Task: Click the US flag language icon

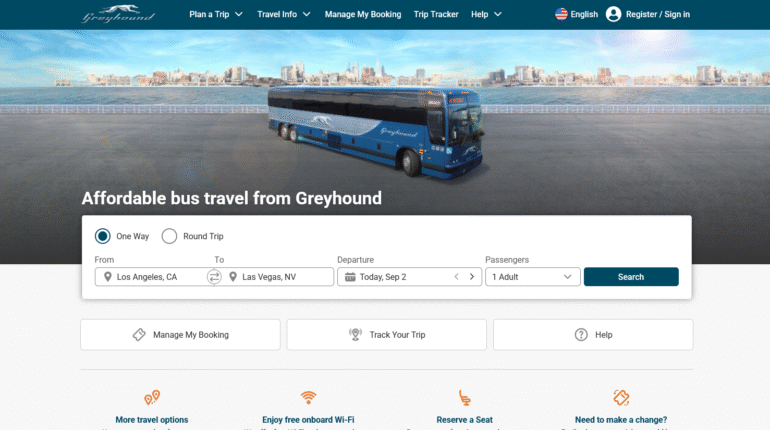Action: point(561,14)
